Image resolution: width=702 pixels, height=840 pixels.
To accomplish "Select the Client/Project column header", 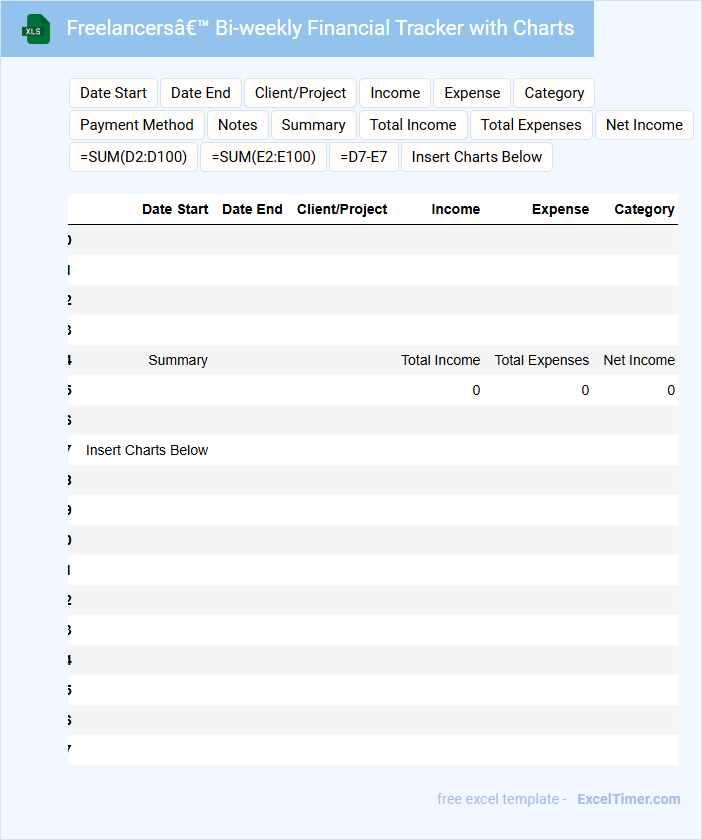I will coord(342,209).
